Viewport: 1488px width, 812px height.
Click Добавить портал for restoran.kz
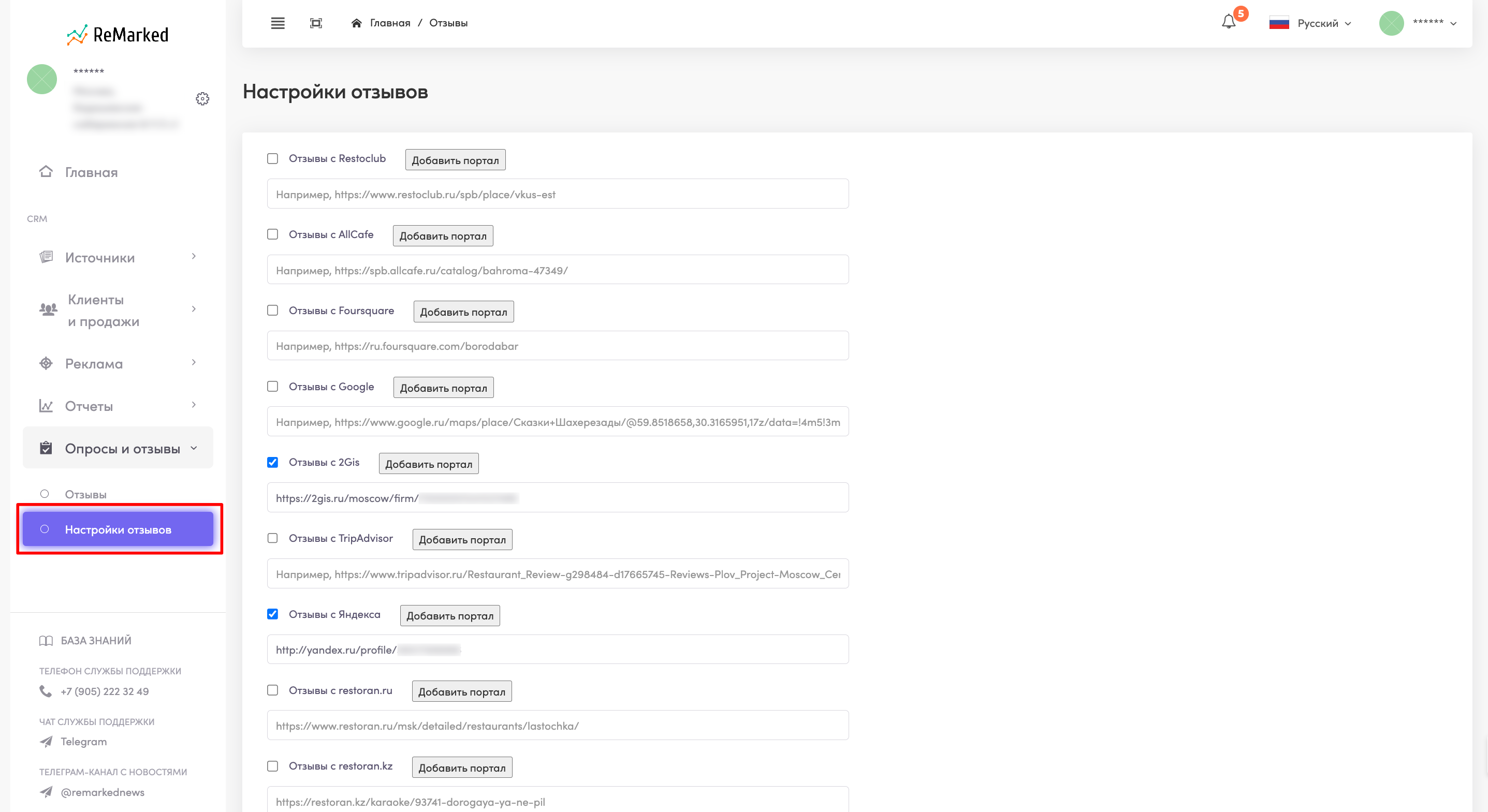[x=462, y=767]
